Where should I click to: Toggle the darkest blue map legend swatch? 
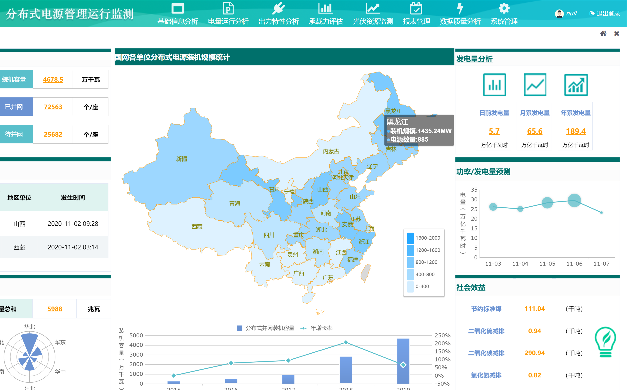coord(410,238)
